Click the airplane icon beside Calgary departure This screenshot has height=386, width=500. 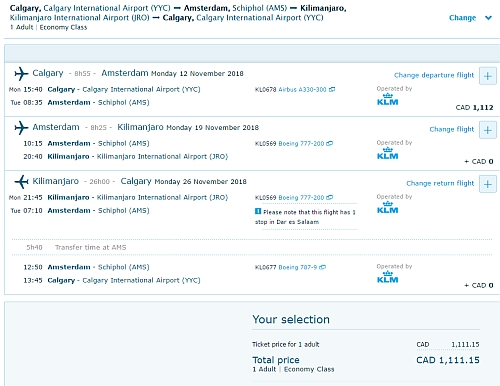pyautogui.click(x=21, y=73)
